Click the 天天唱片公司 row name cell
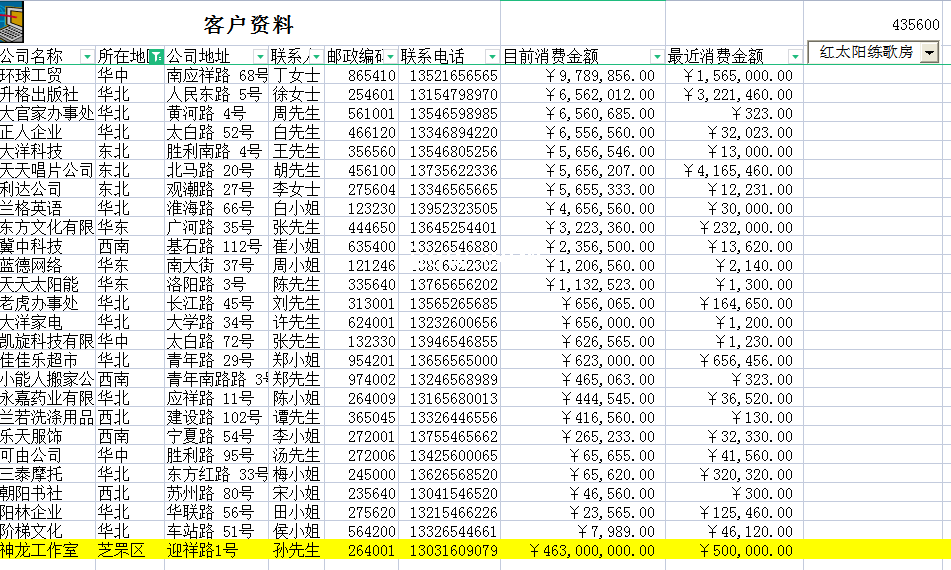Screen dimensions: 951x570 click(46, 170)
